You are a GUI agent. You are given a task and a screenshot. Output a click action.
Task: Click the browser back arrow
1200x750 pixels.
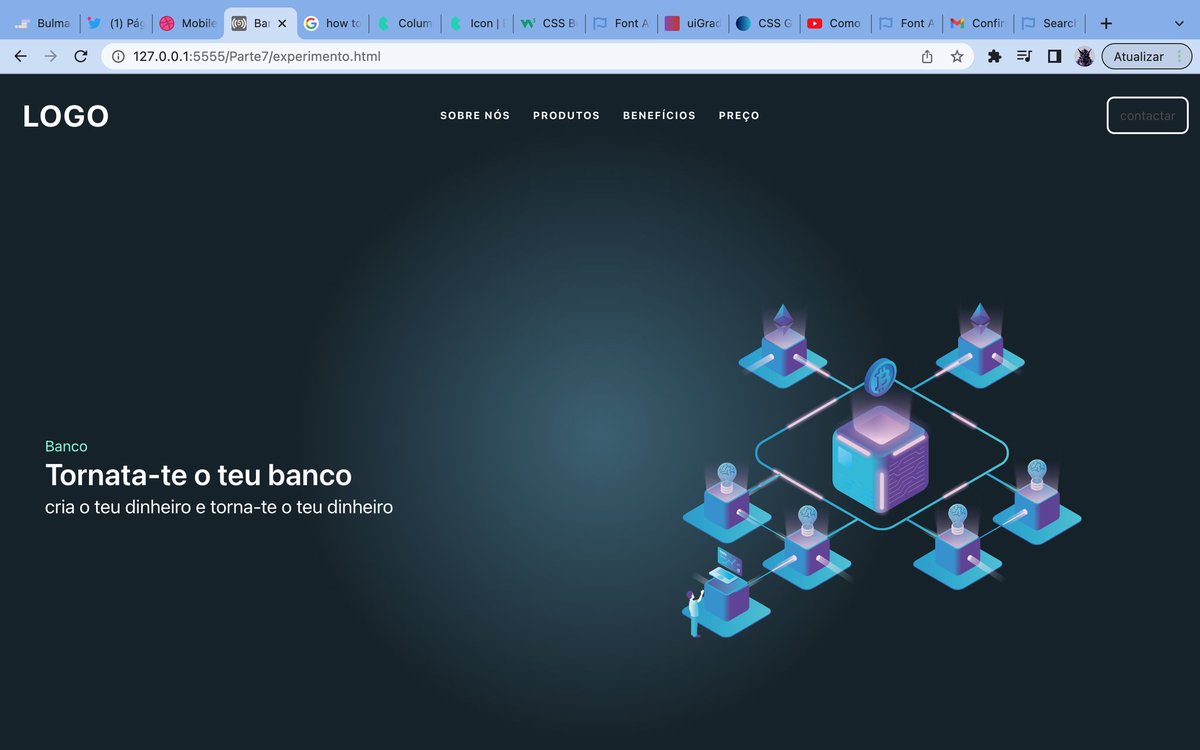tap(20, 56)
